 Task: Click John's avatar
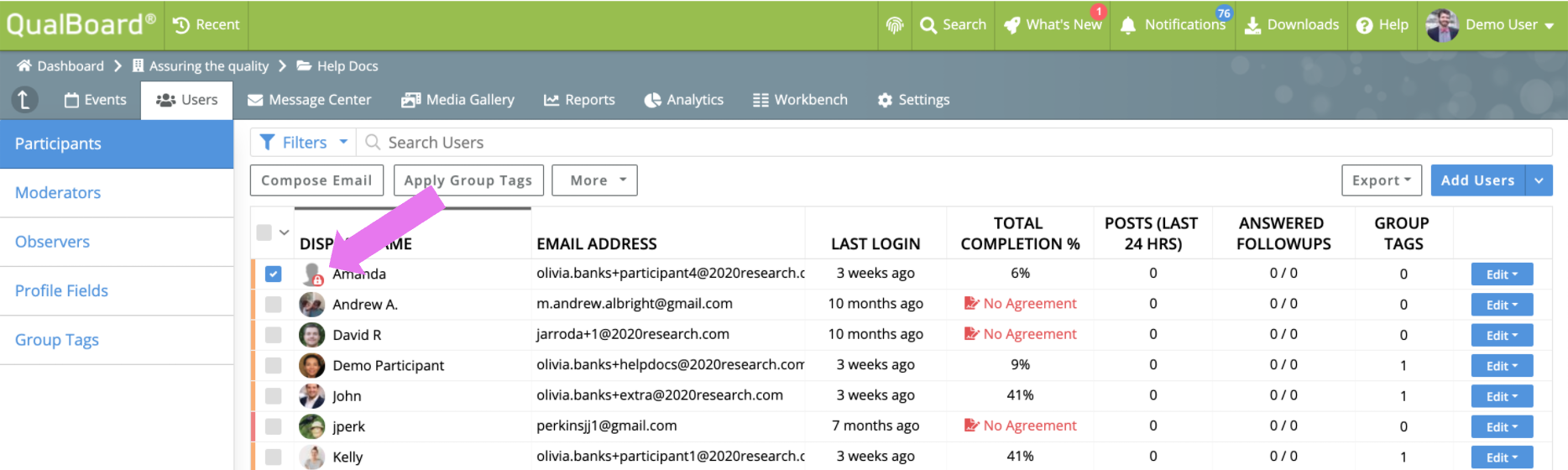[312, 396]
